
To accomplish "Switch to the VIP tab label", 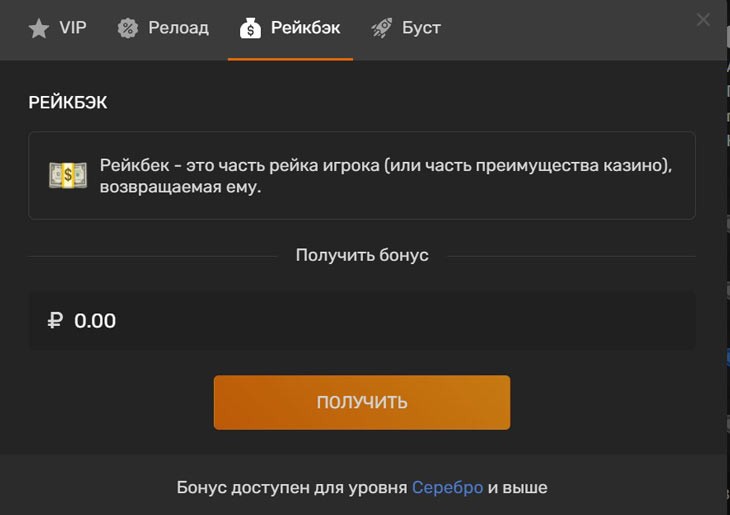I will (73, 28).
